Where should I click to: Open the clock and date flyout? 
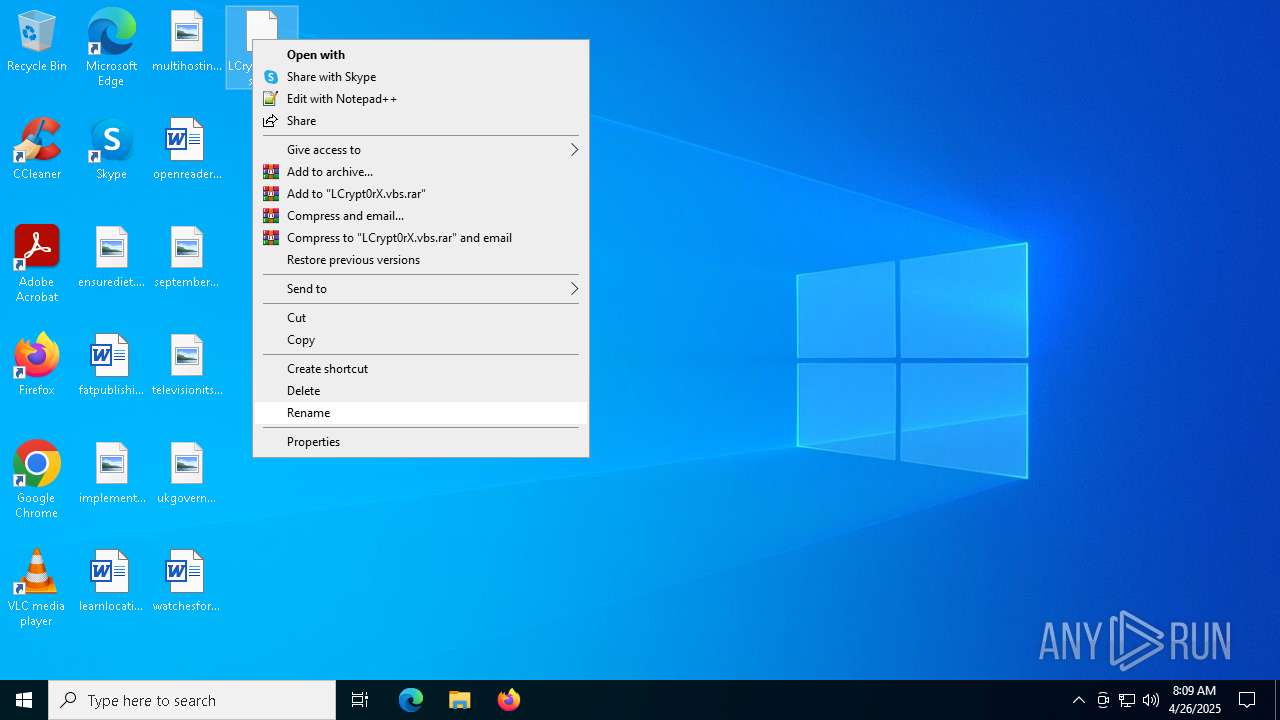[1194, 700]
